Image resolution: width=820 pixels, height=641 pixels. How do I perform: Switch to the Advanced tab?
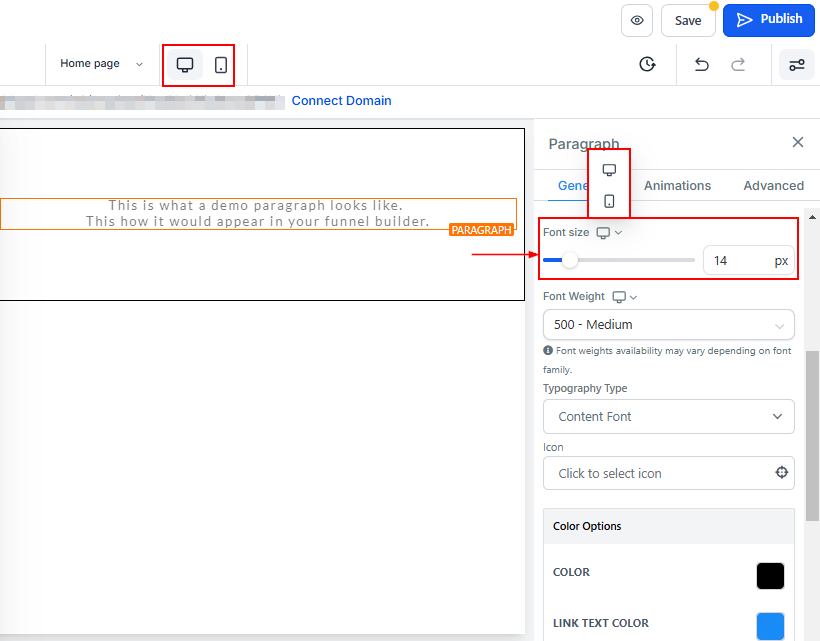[x=773, y=185]
